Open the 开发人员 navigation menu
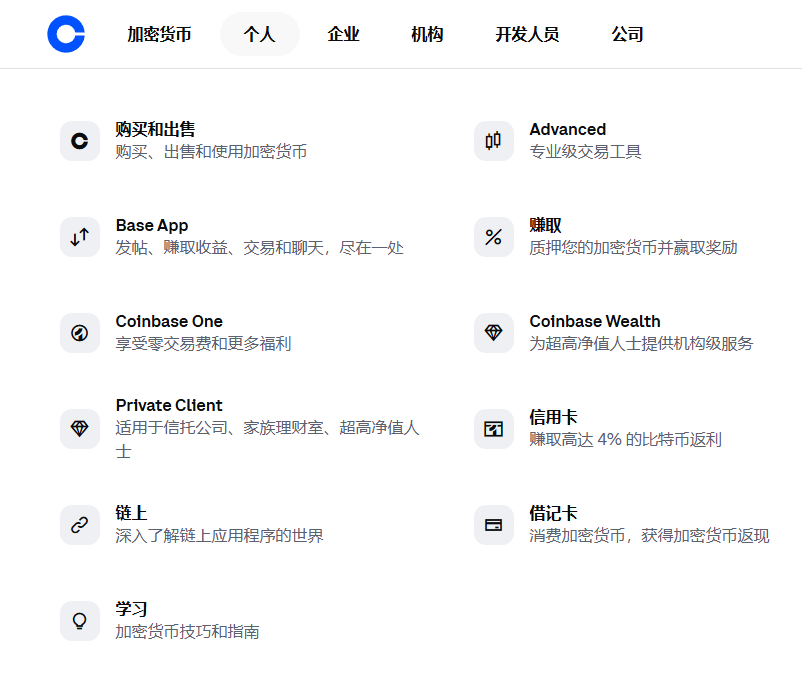This screenshot has height=673, width=802. click(527, 34)
